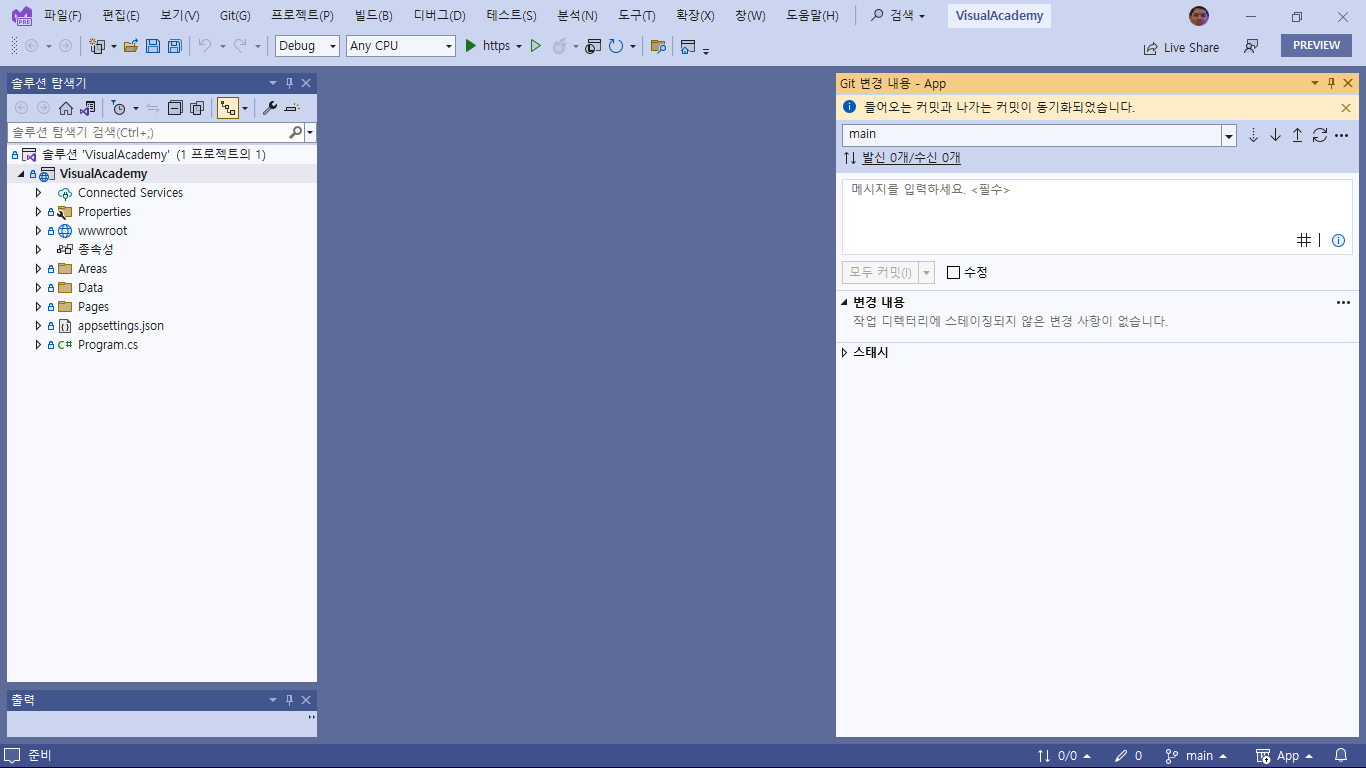The height and width of the screenshot is (768, 1366).
Task: Click the Git sync icon
Action: coord(1319,135)
